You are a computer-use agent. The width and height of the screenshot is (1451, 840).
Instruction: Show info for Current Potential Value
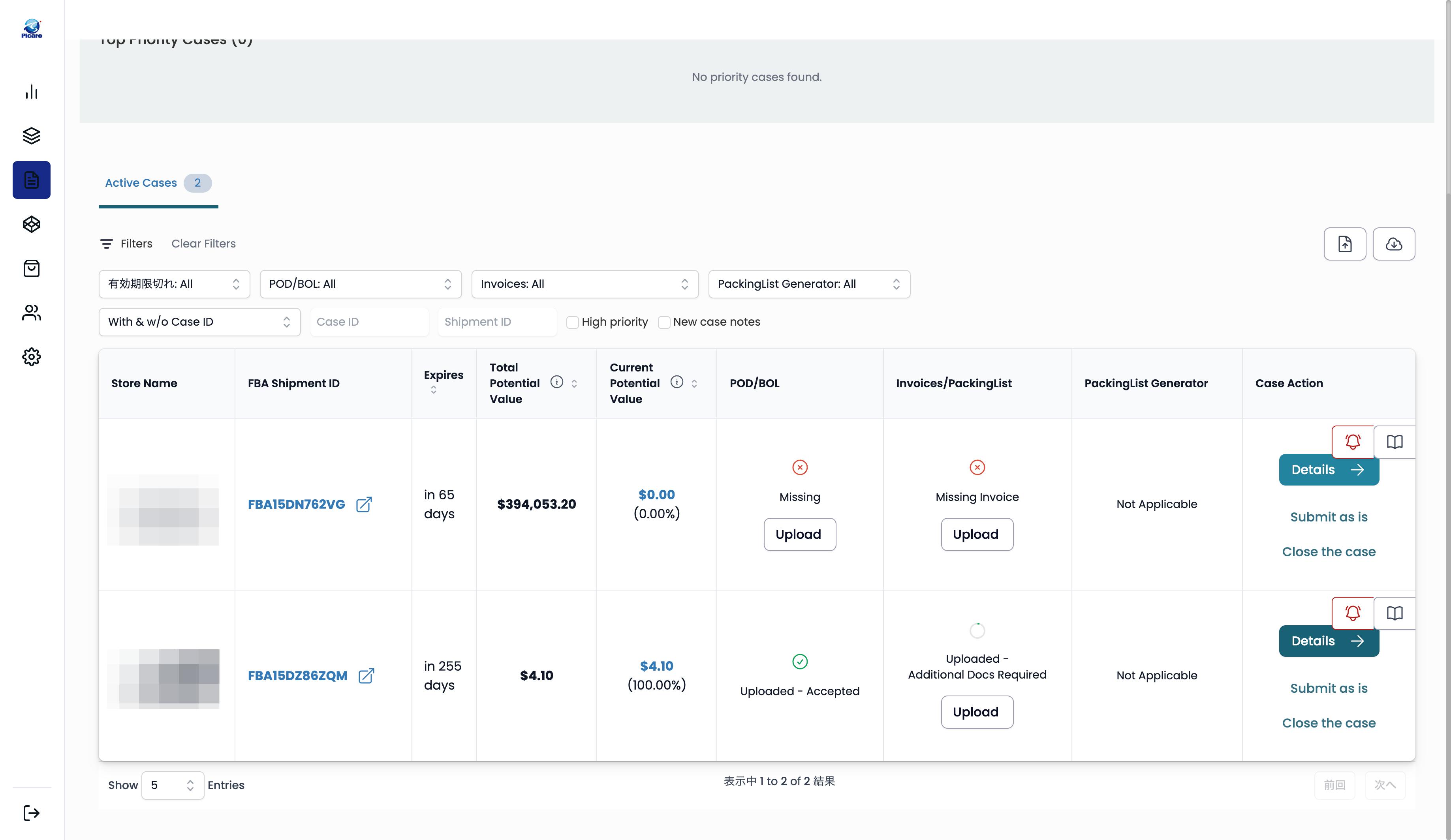pyautogui.click(x=677, y=382)
